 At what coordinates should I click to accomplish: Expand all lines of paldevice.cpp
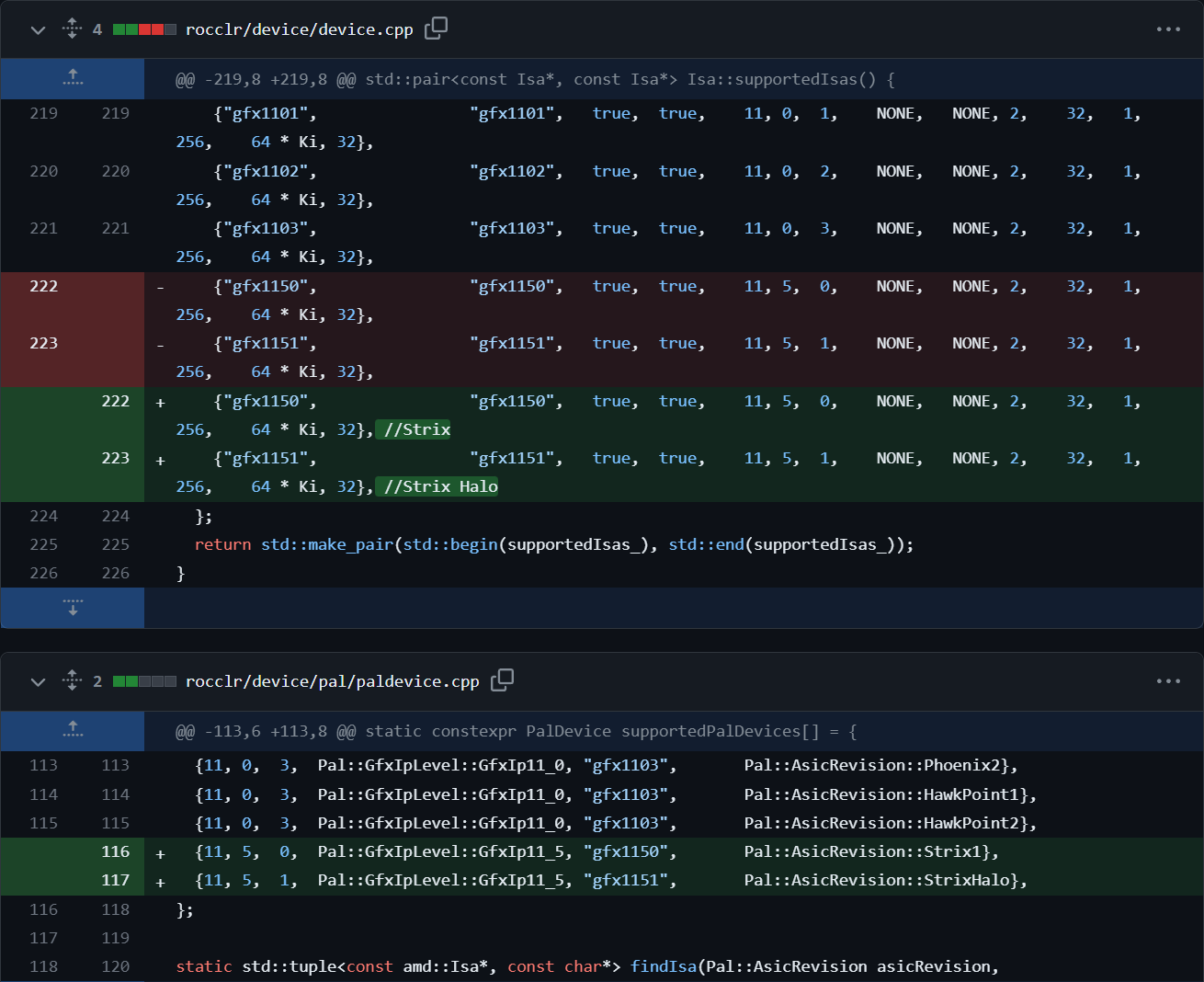[x=72, y=681]
